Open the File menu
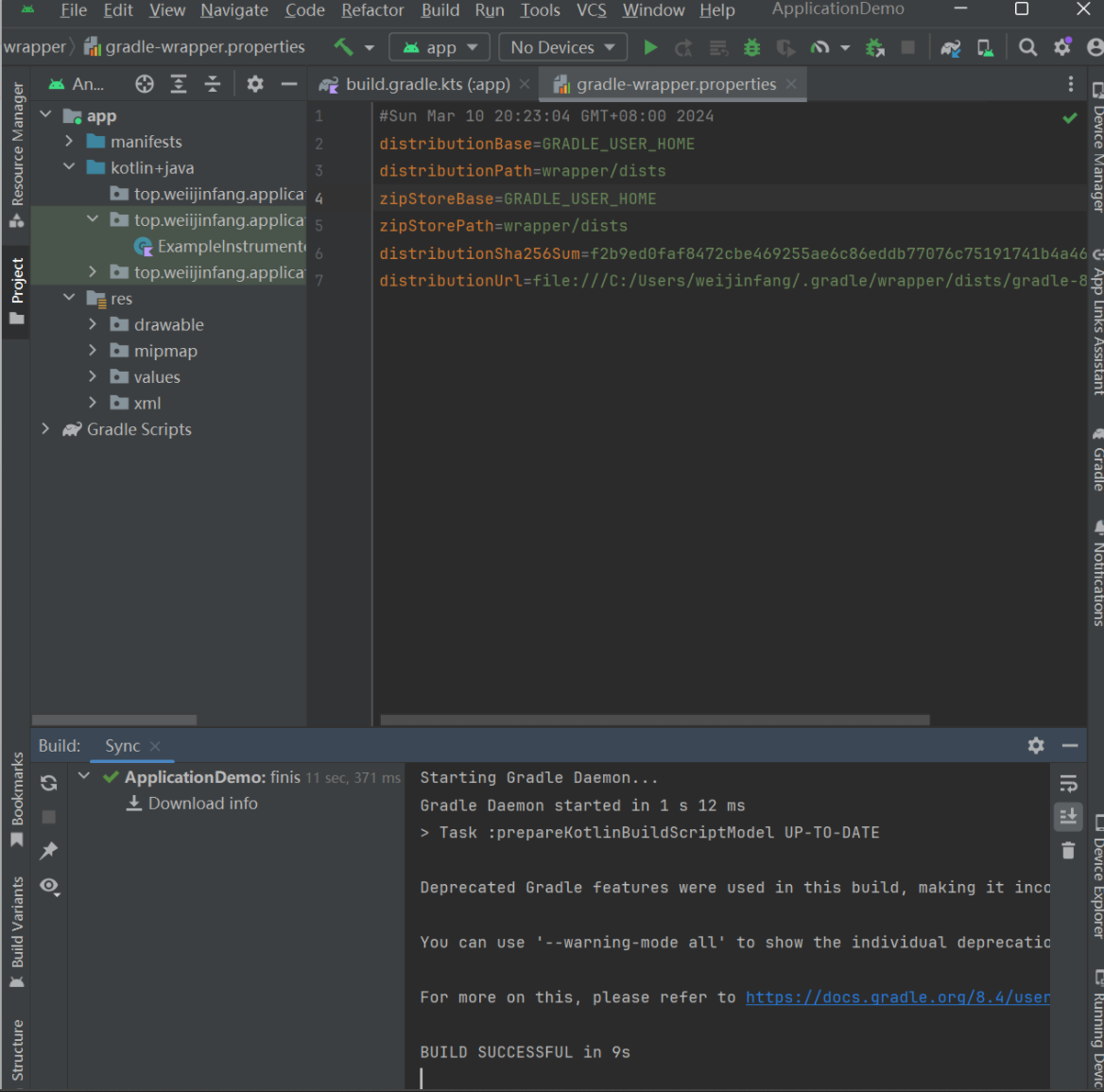This screenshot has height=1092, width=1104. tap(73, 10)
